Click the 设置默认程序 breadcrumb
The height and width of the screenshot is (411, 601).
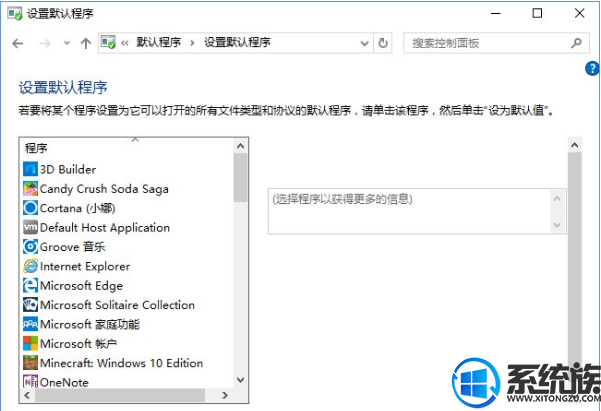(237, 42)
